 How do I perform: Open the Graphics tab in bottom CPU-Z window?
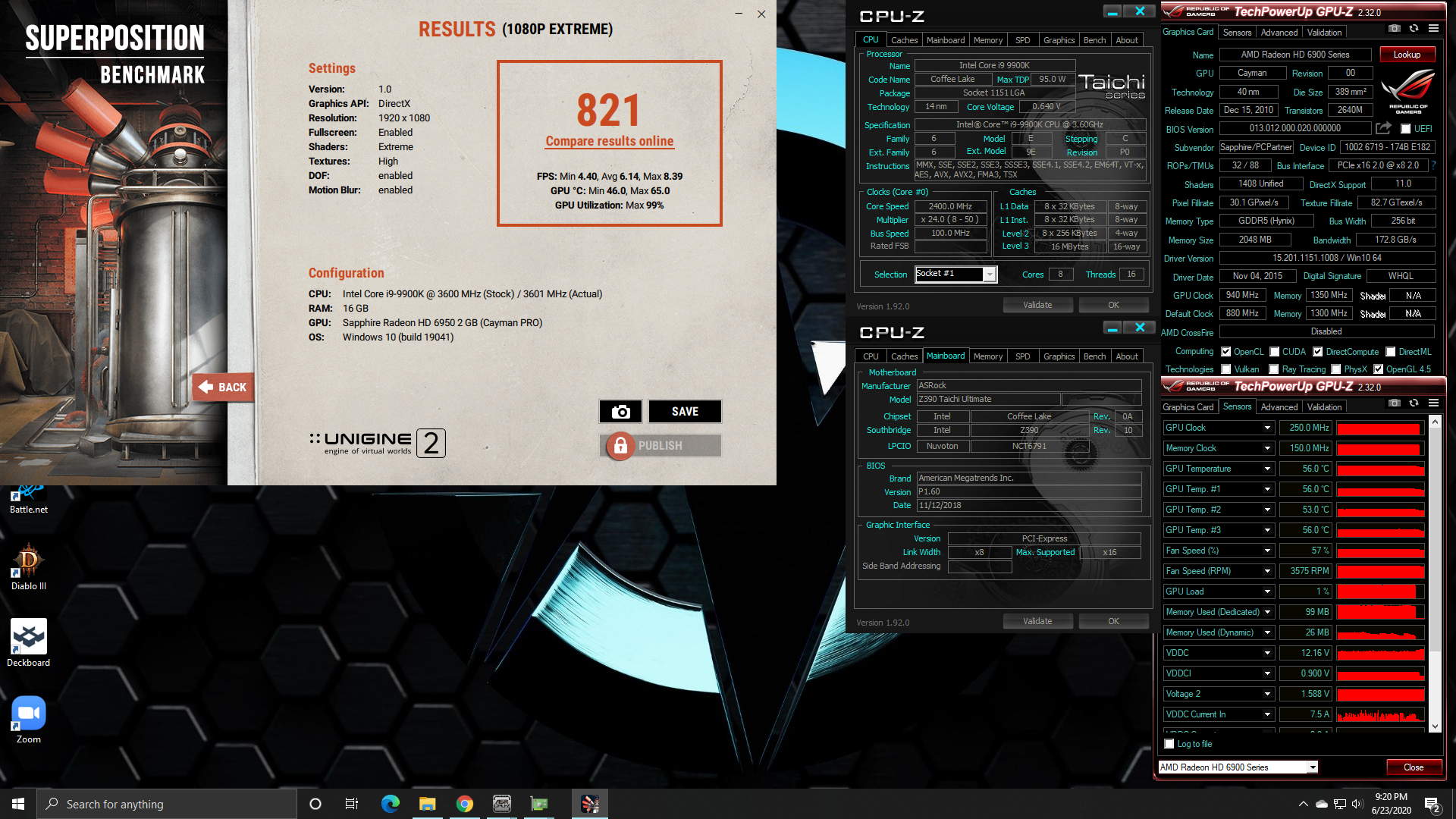click(1059, 356)
